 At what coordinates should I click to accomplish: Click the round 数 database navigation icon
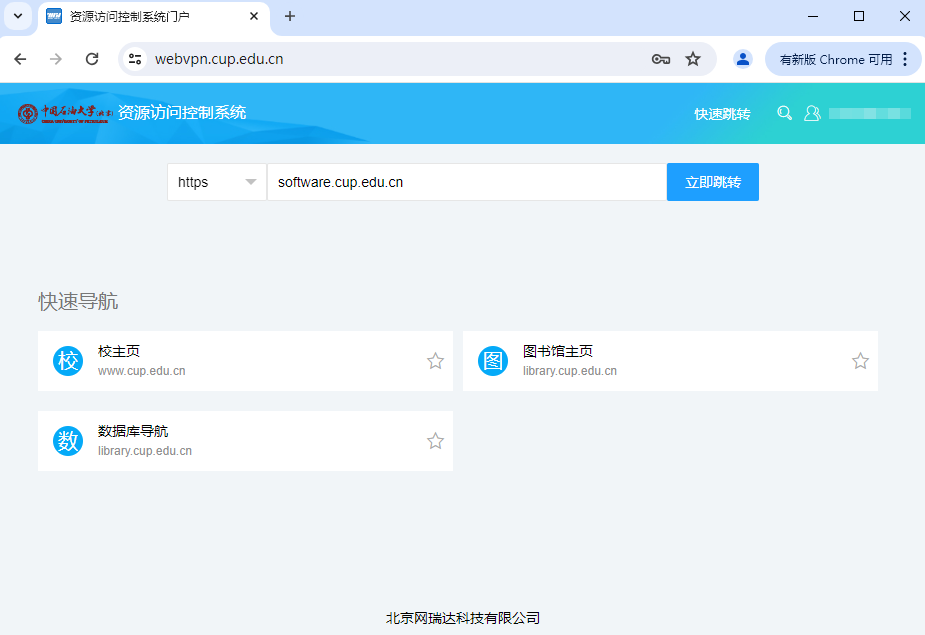click(x=68, y=441)
